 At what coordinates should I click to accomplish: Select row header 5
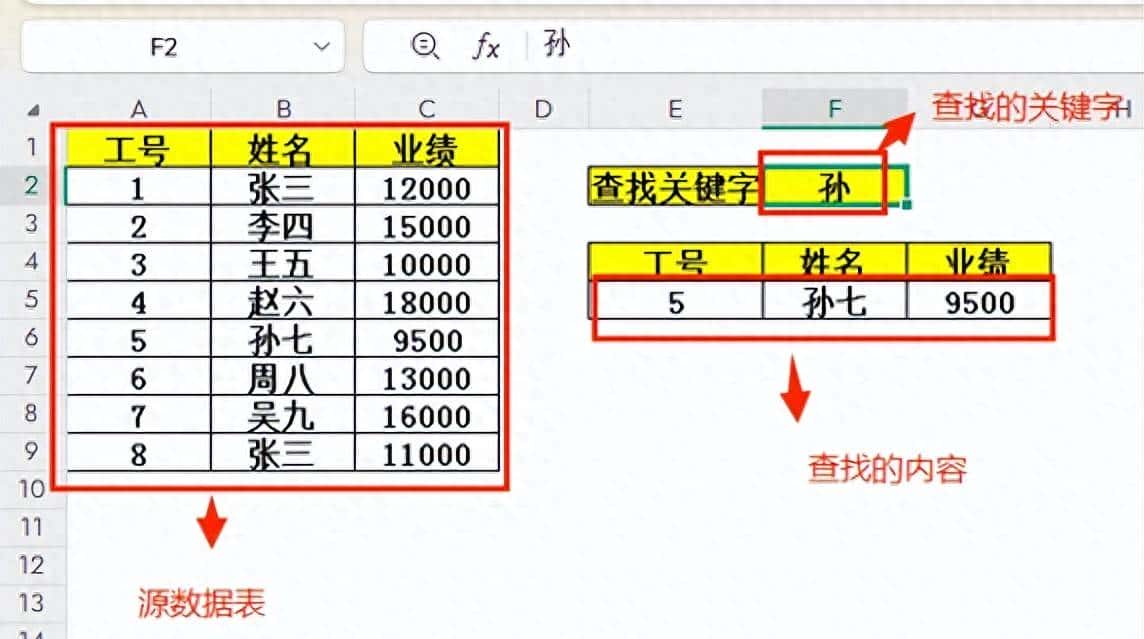tap(33, 302)
